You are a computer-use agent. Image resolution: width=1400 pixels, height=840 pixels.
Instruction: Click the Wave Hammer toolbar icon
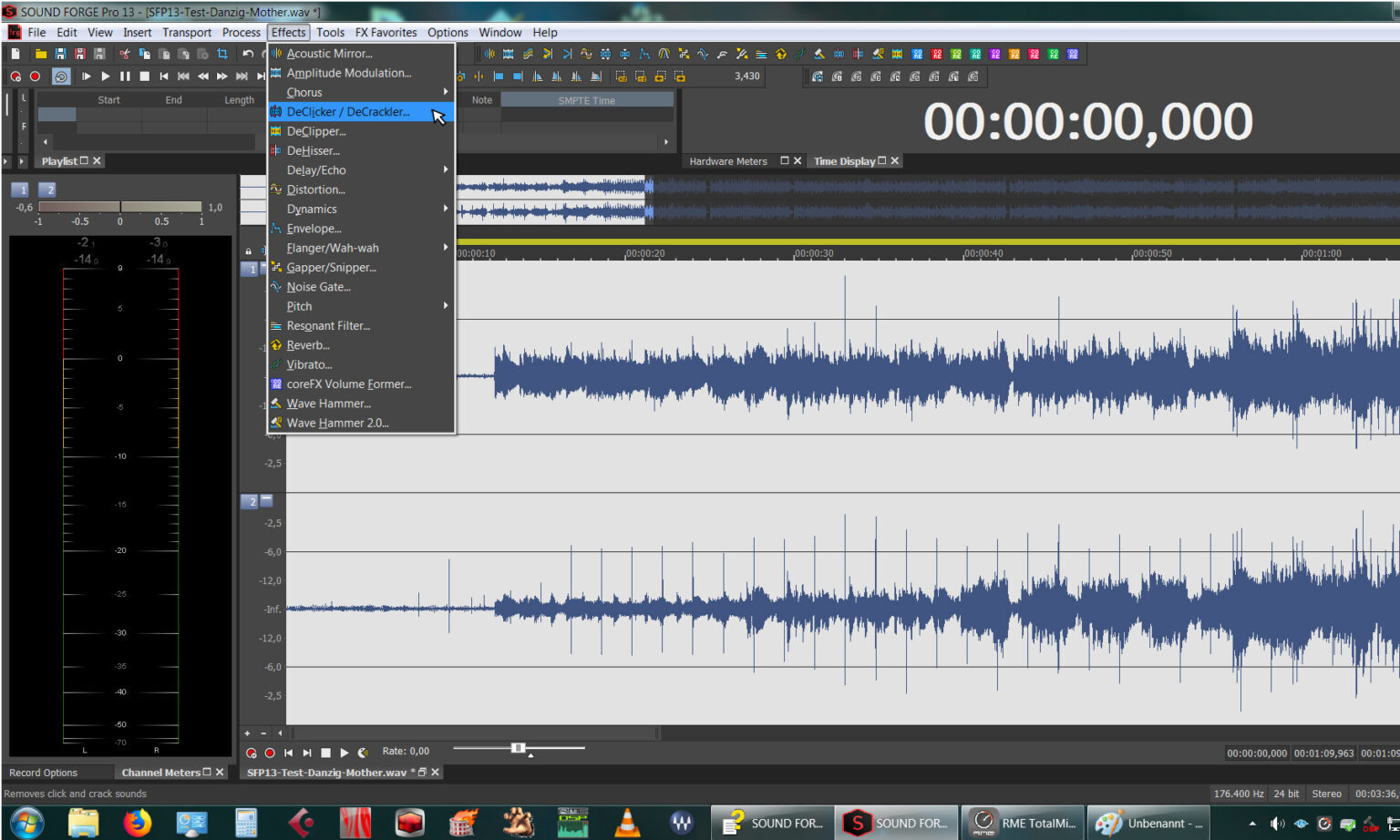coord(818,54)
